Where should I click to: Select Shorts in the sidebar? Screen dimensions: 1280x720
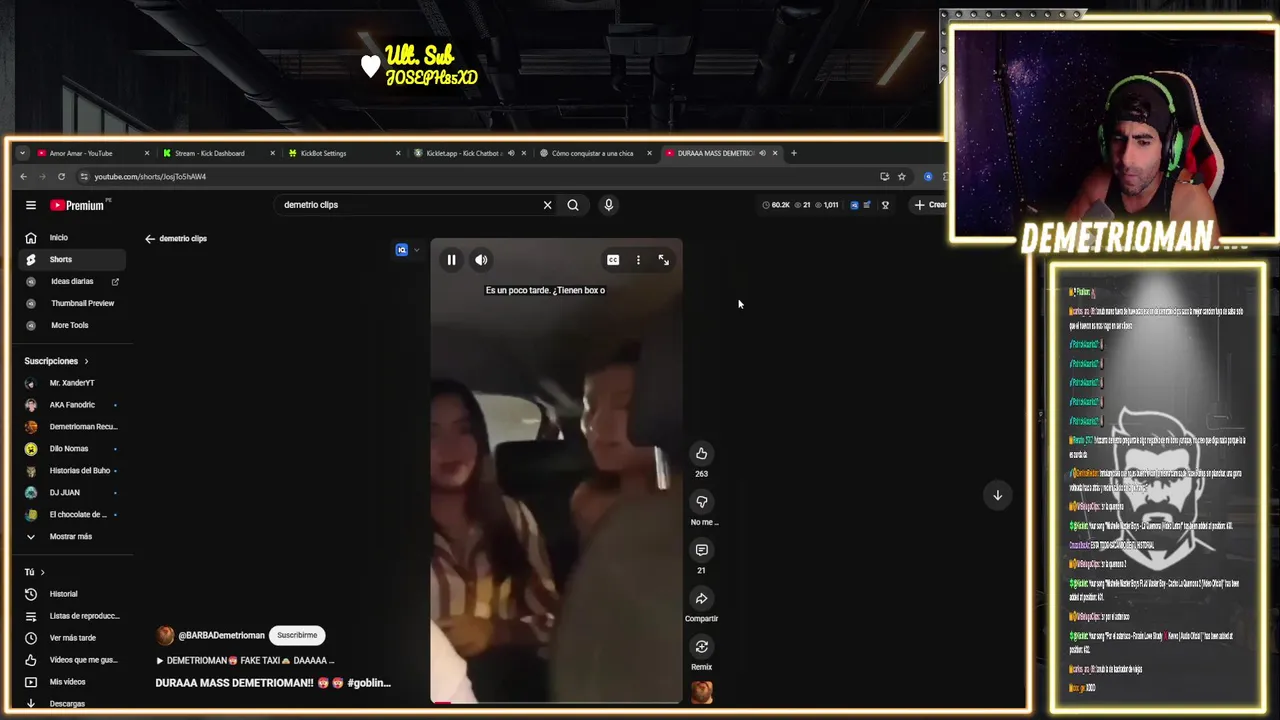tap(72, 260)
